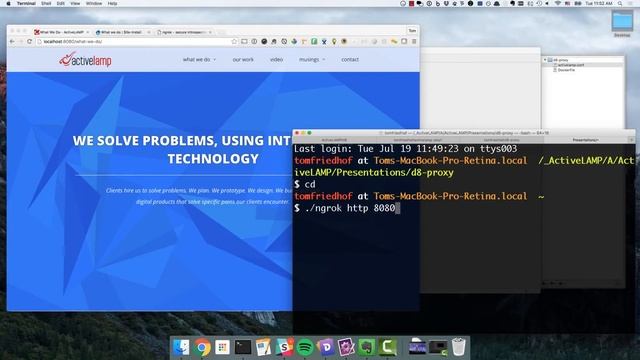Click the lightbulb extension icon in Chrome

pos(334,42)
